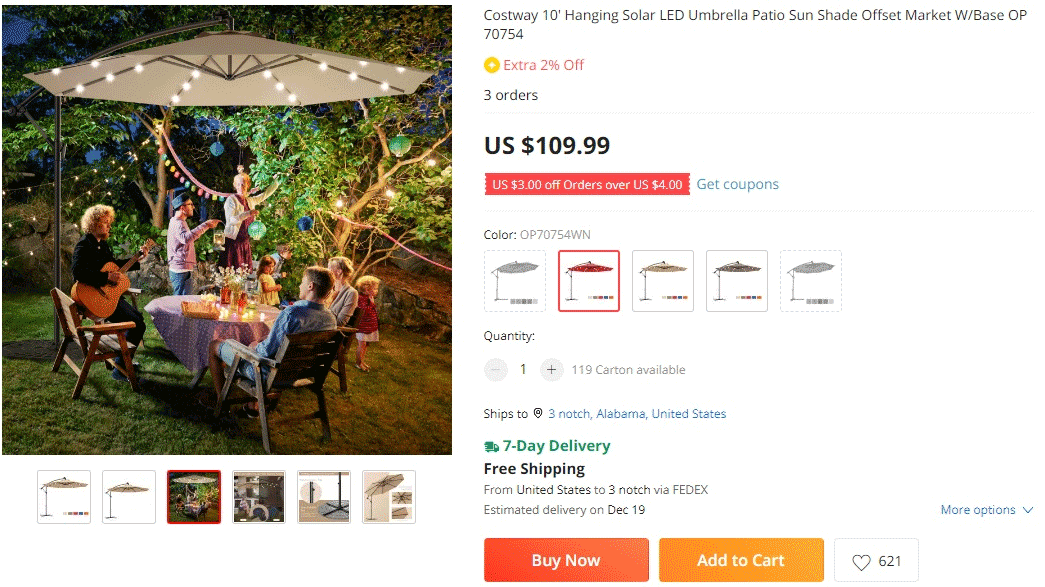Add the umbrella to cart
The height and width of the screenshot is (587, 1045).
[x=741, y=560]
